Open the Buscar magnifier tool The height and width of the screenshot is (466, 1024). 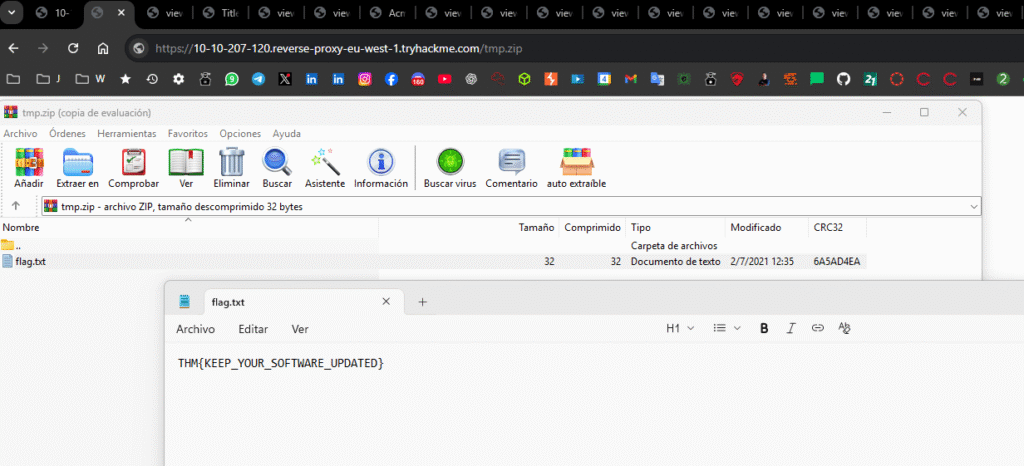277,163
